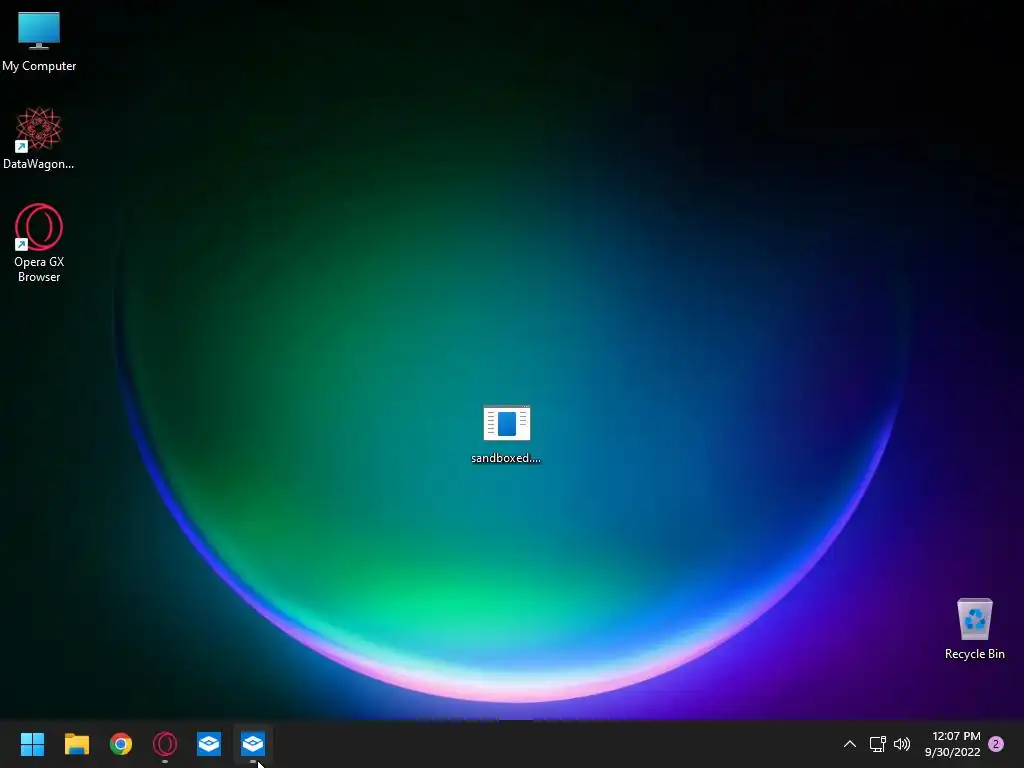Click the highlighted running Windows Sandbox taskbar icon
This screenshot has width=1024, height=768.
pos(253,744)
